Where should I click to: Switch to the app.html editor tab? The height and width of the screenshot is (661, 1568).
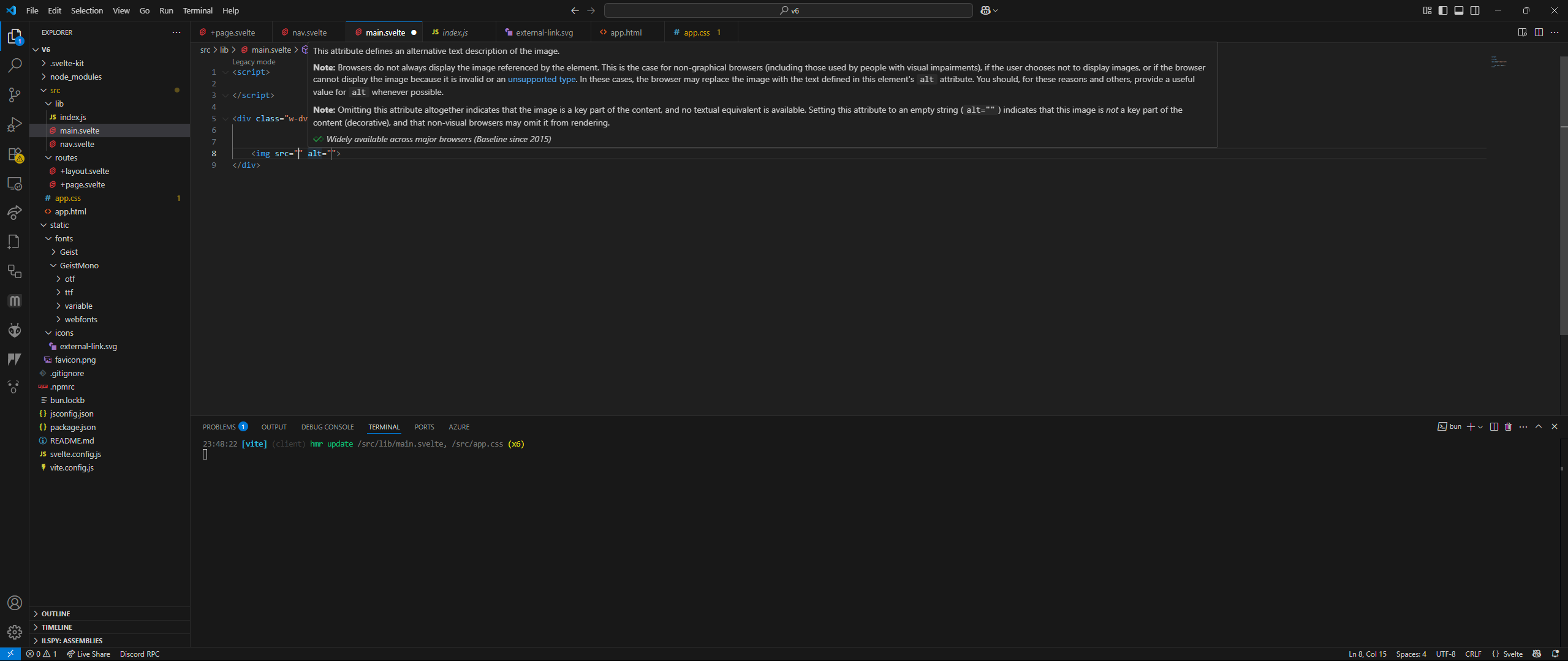626,32
